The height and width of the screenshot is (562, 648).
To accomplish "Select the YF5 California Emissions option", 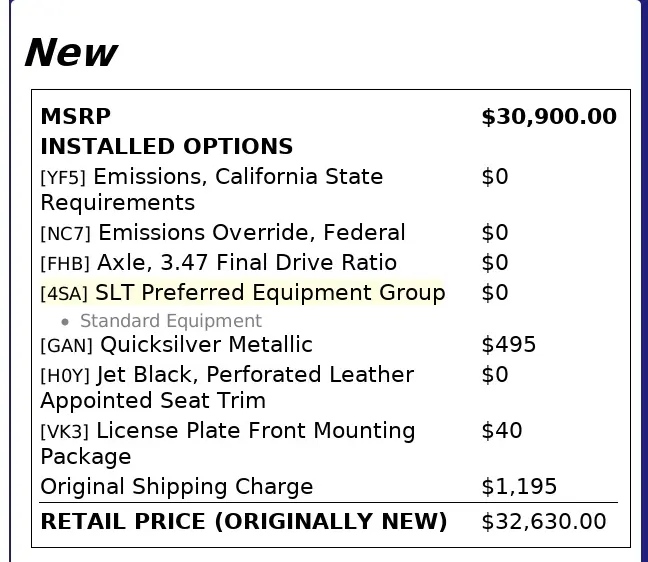I will 212,190.
